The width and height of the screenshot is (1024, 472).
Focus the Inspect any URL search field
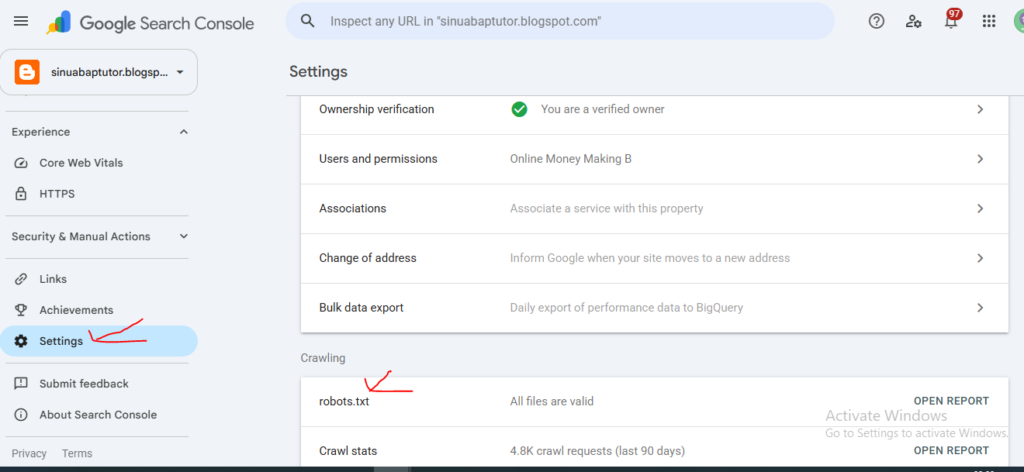tap(560, 21)
